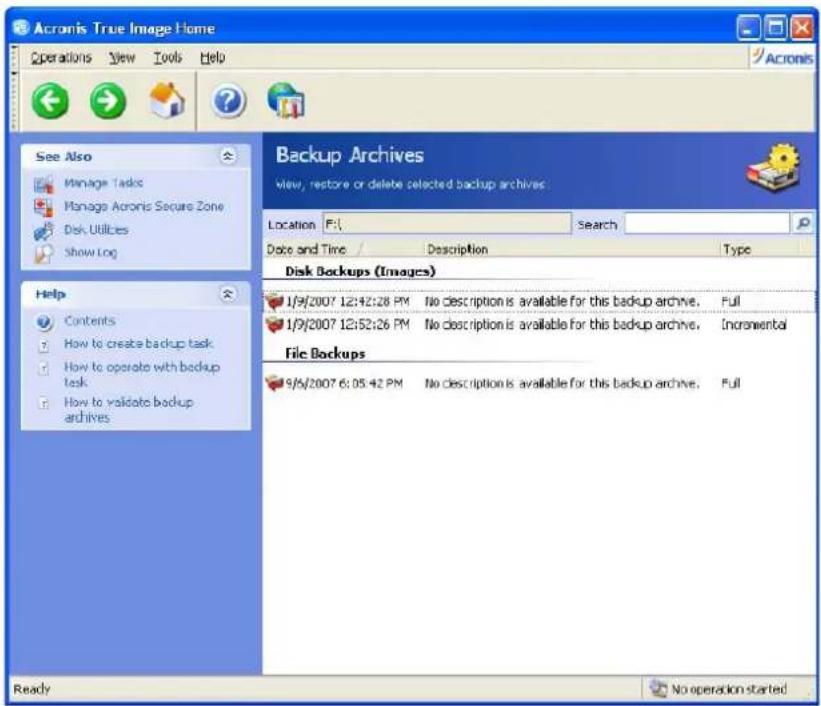Open the View menu
The height and width of the screenshot is (706, 821).
[x=122, y=57]
